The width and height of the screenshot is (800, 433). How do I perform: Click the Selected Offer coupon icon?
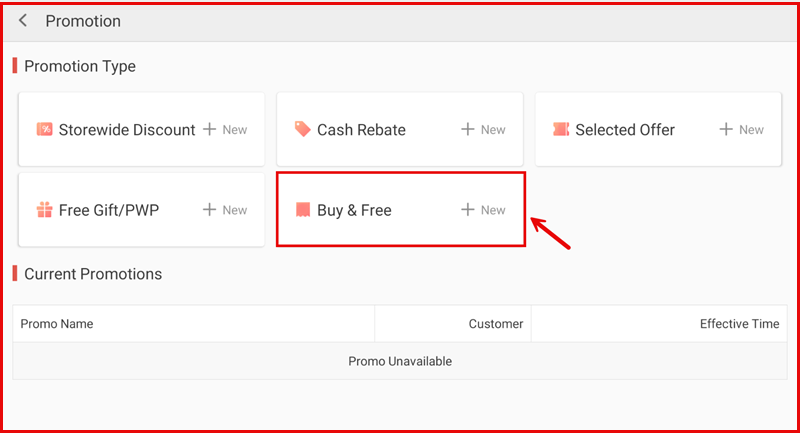coord(561,130)
